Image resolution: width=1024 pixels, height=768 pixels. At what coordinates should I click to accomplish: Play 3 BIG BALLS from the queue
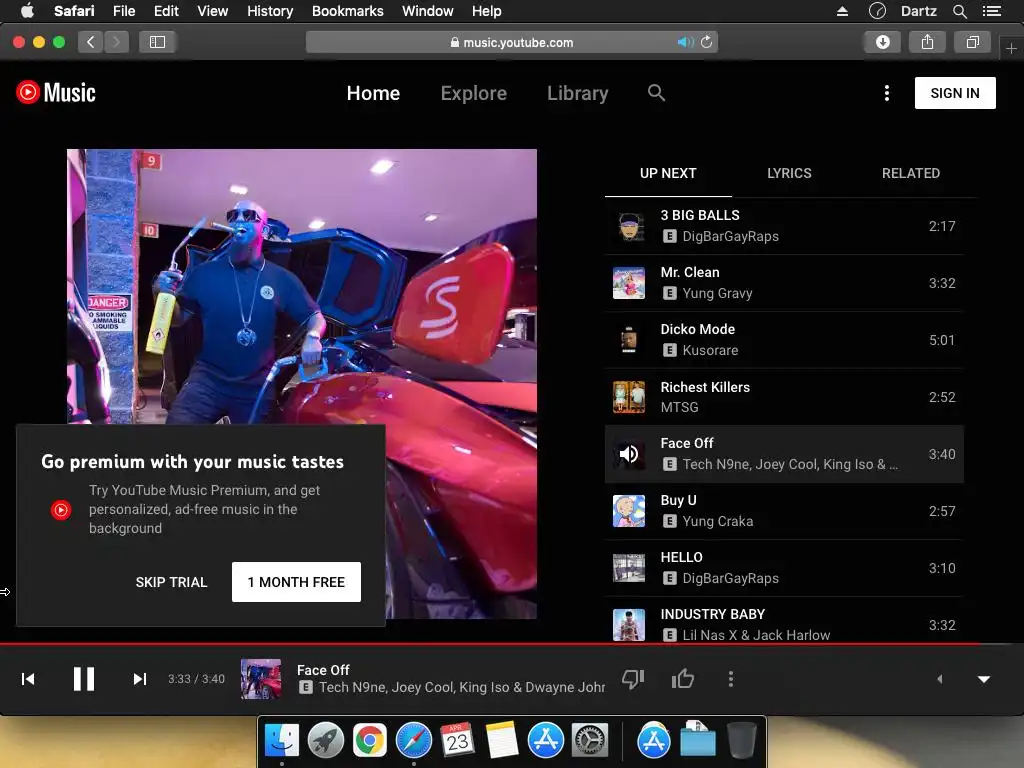tap(784, 226)
